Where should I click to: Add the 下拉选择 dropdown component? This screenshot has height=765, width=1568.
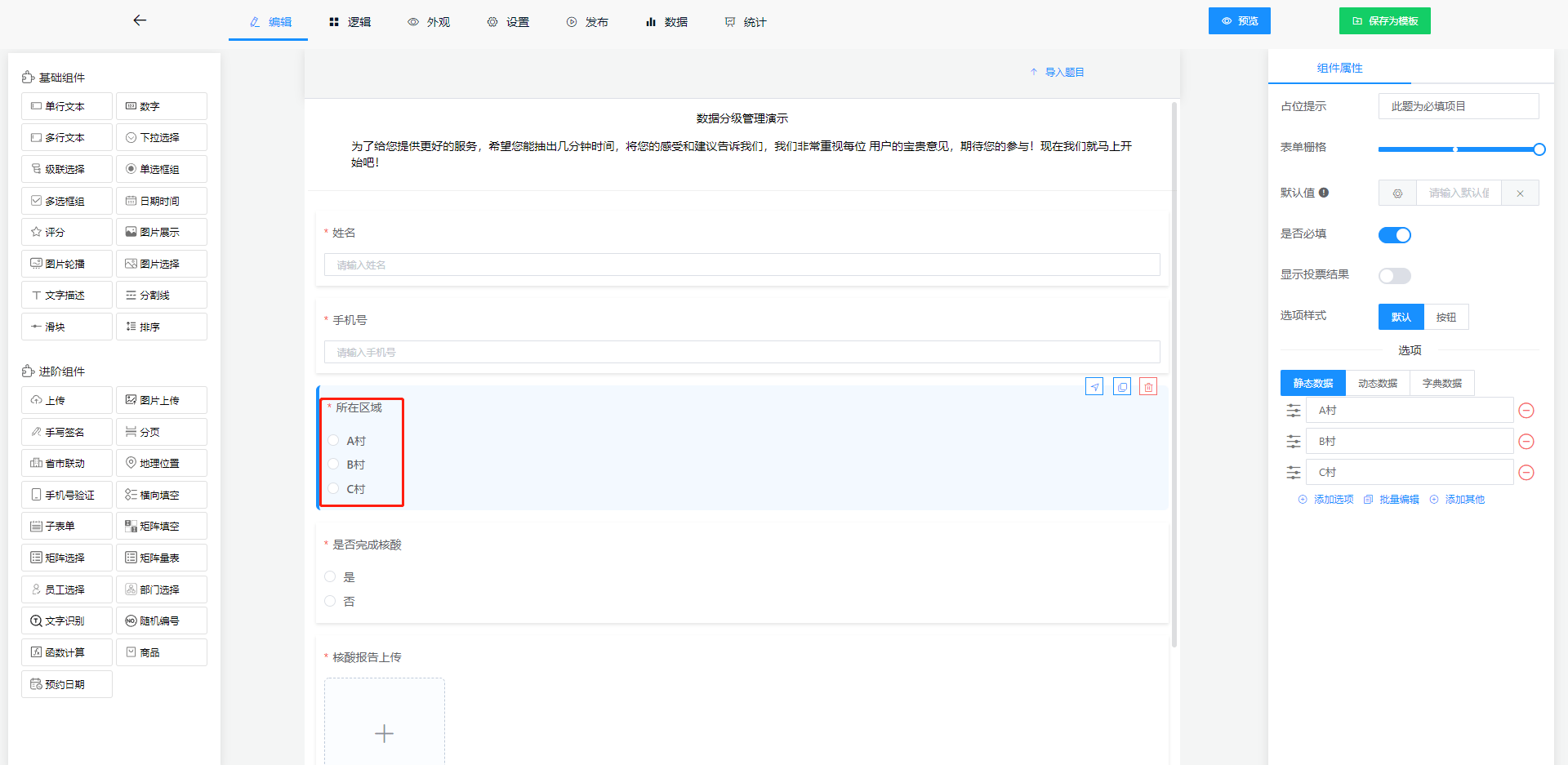click(161, 138)
